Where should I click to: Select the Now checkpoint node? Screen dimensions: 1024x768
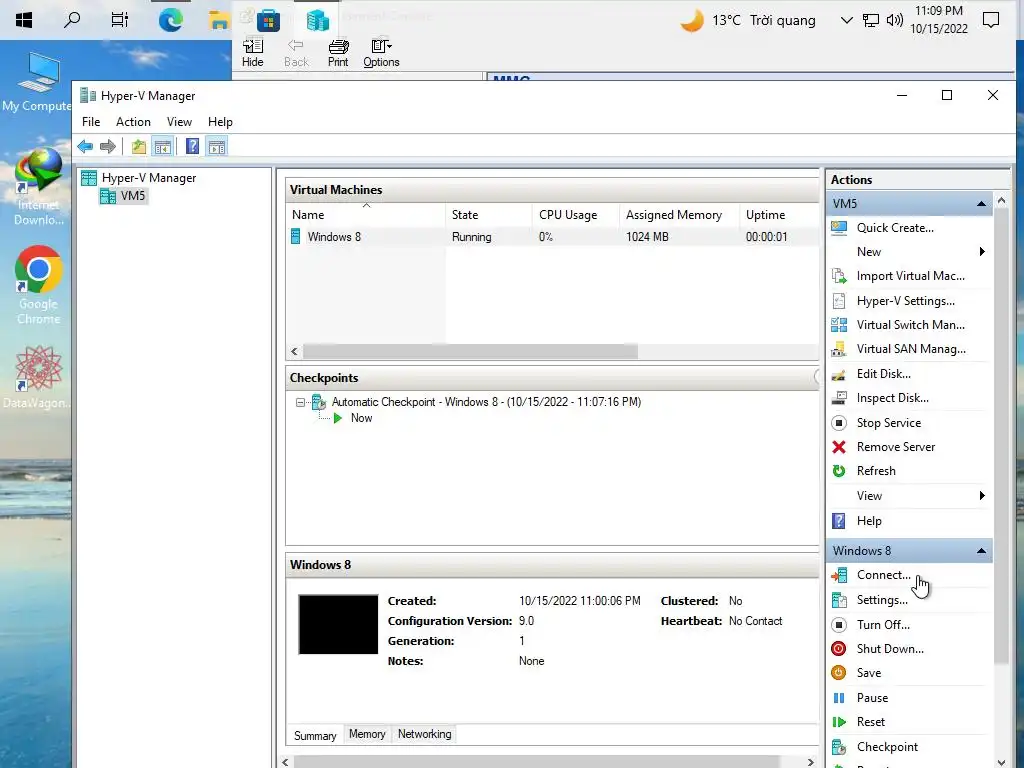(361, 419)
